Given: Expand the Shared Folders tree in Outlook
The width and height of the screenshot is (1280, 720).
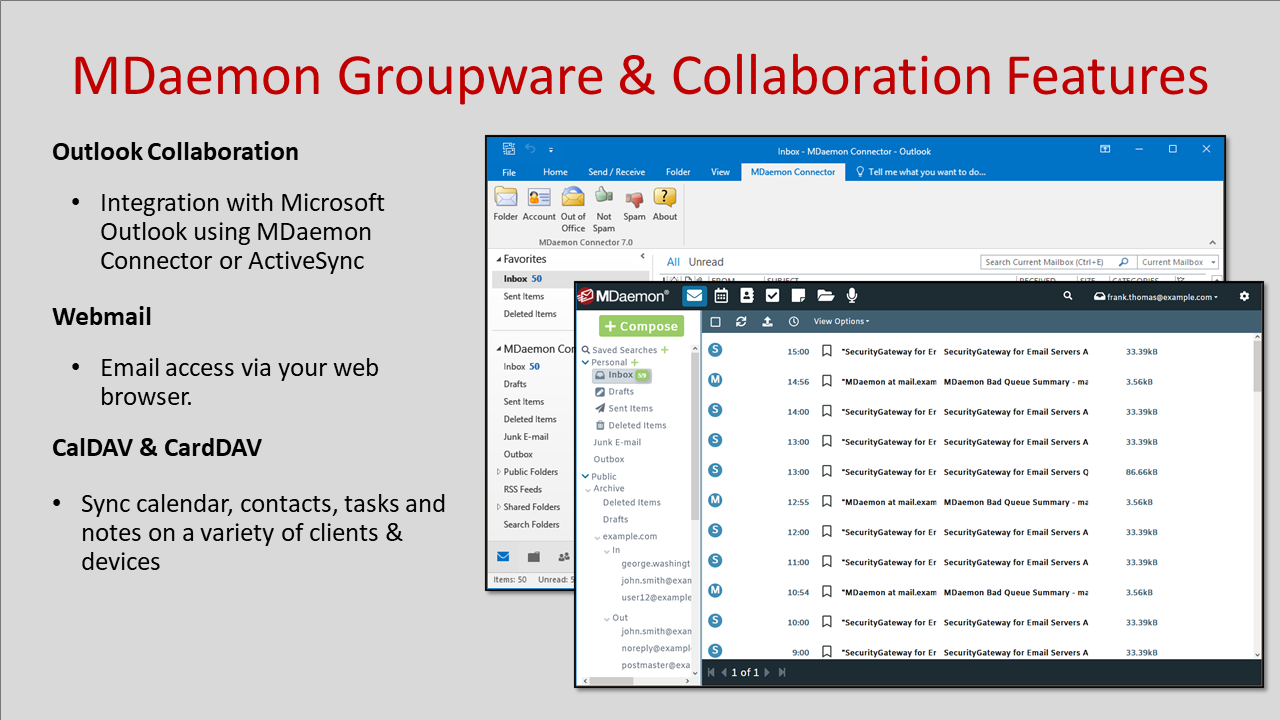Looking at the screenshot, I should [x=498, y=507].
